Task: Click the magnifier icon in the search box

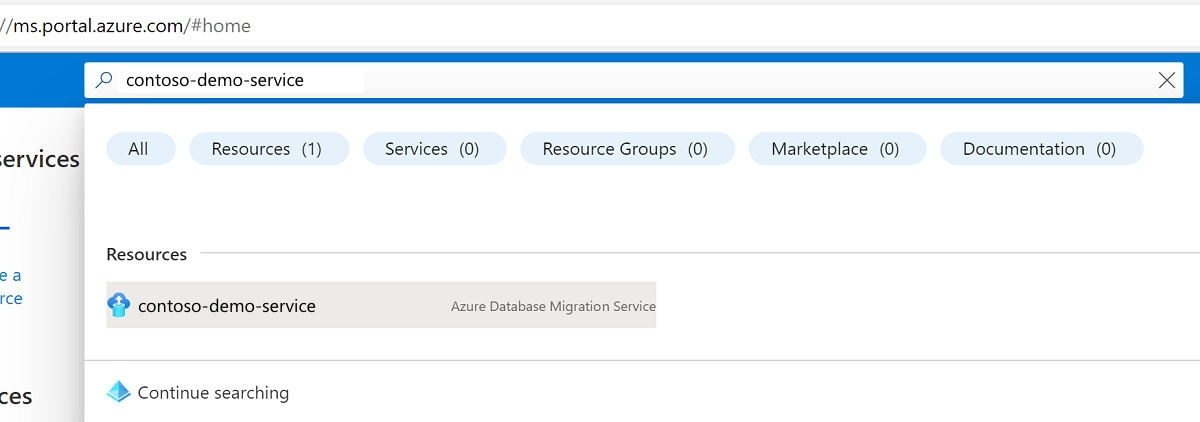Action: (x=104, y=80)
